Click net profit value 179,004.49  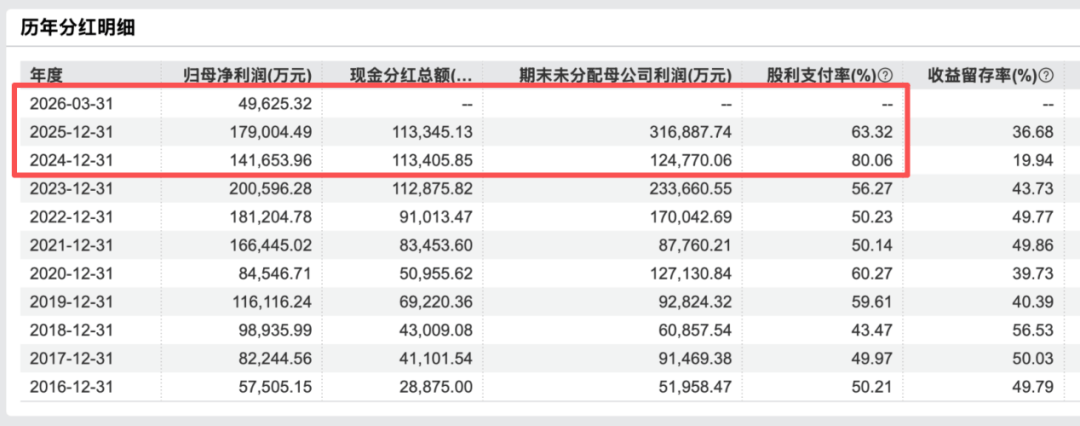pyautogui.click(x=272, y=132)
